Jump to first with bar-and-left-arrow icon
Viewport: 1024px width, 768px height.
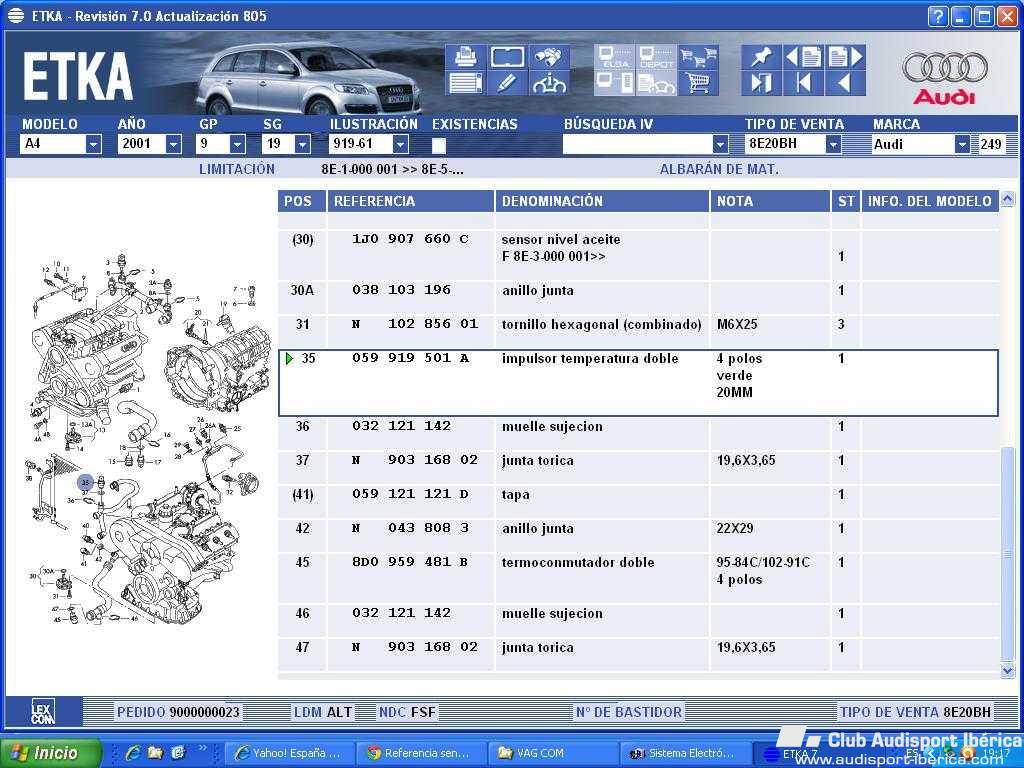pos(805,84)
